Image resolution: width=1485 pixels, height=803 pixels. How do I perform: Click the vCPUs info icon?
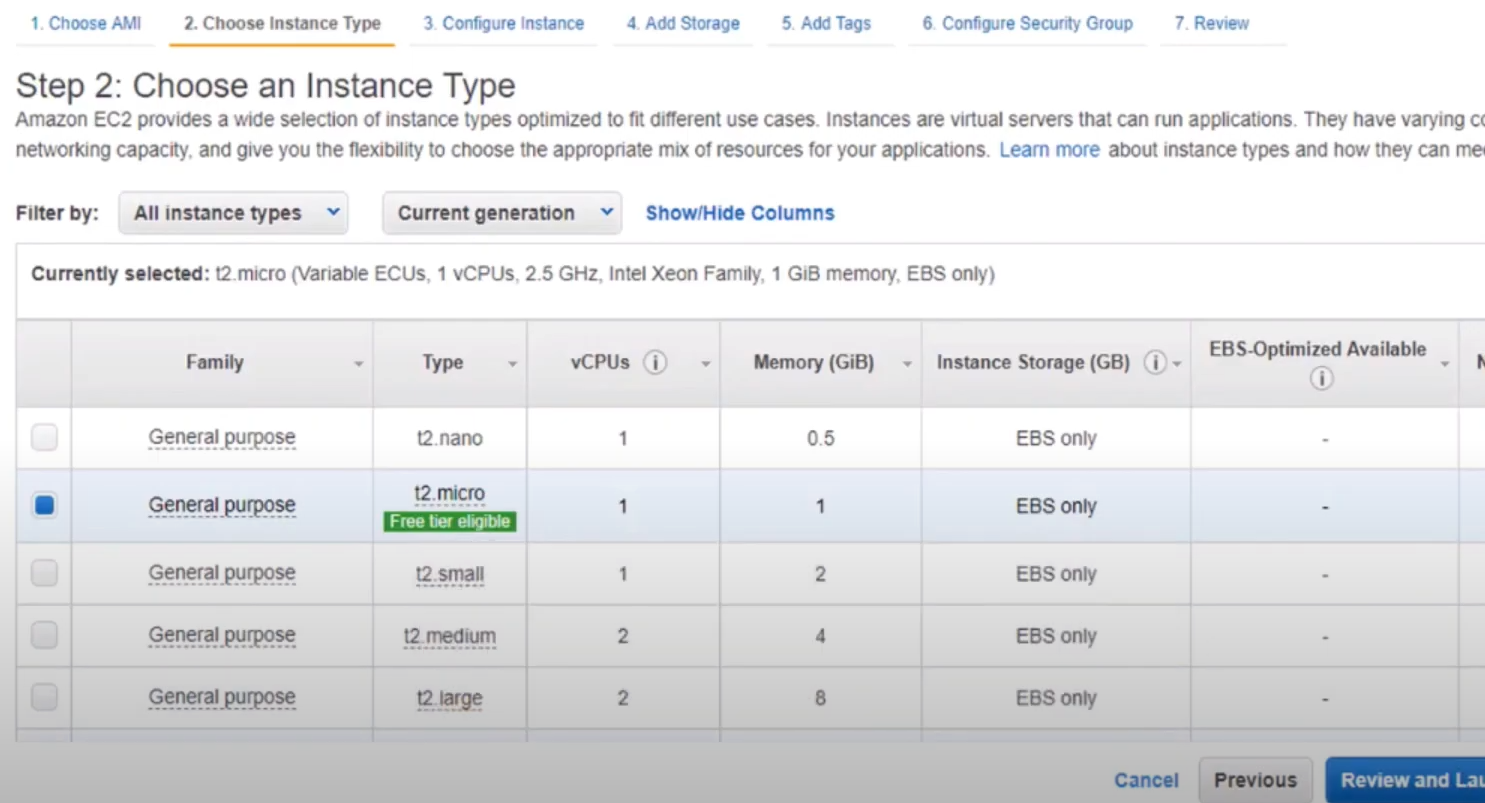point(655,363)
